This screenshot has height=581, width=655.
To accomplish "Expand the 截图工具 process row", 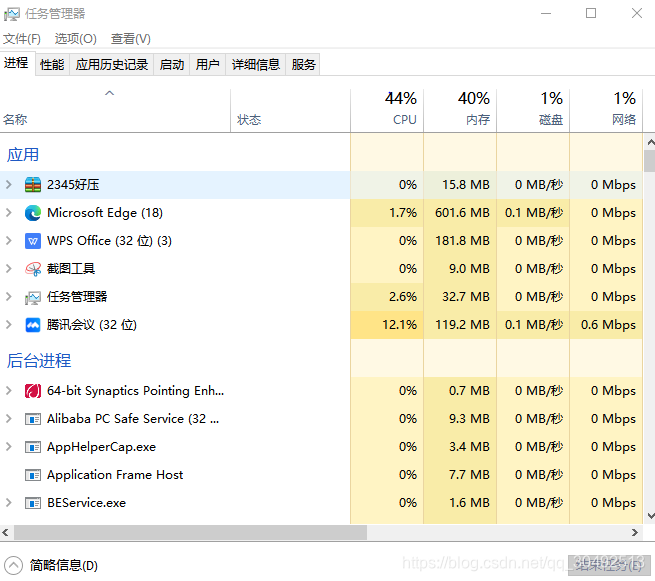I will (9, 269).
